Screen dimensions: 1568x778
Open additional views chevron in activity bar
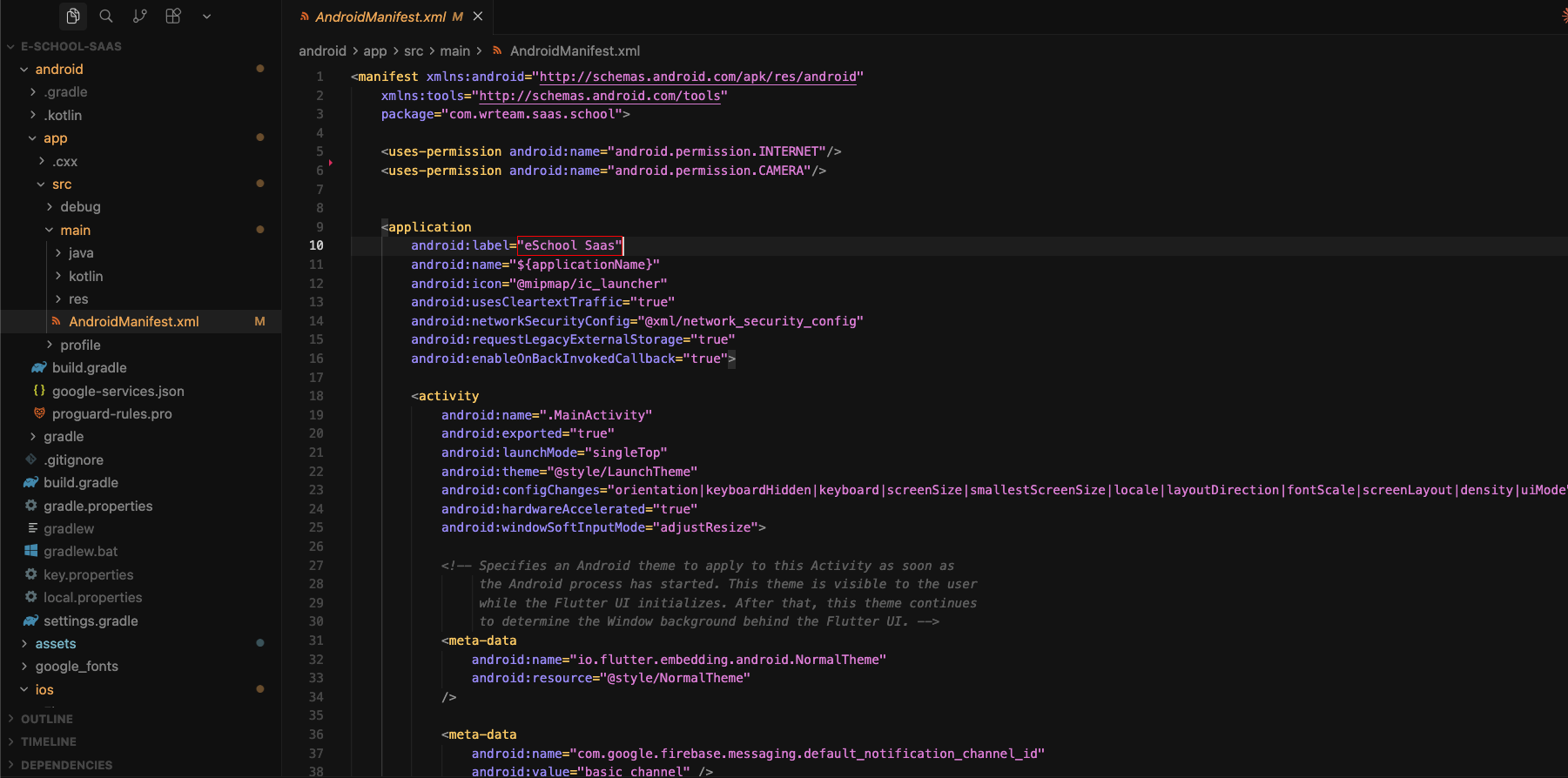tap(206, 16)
